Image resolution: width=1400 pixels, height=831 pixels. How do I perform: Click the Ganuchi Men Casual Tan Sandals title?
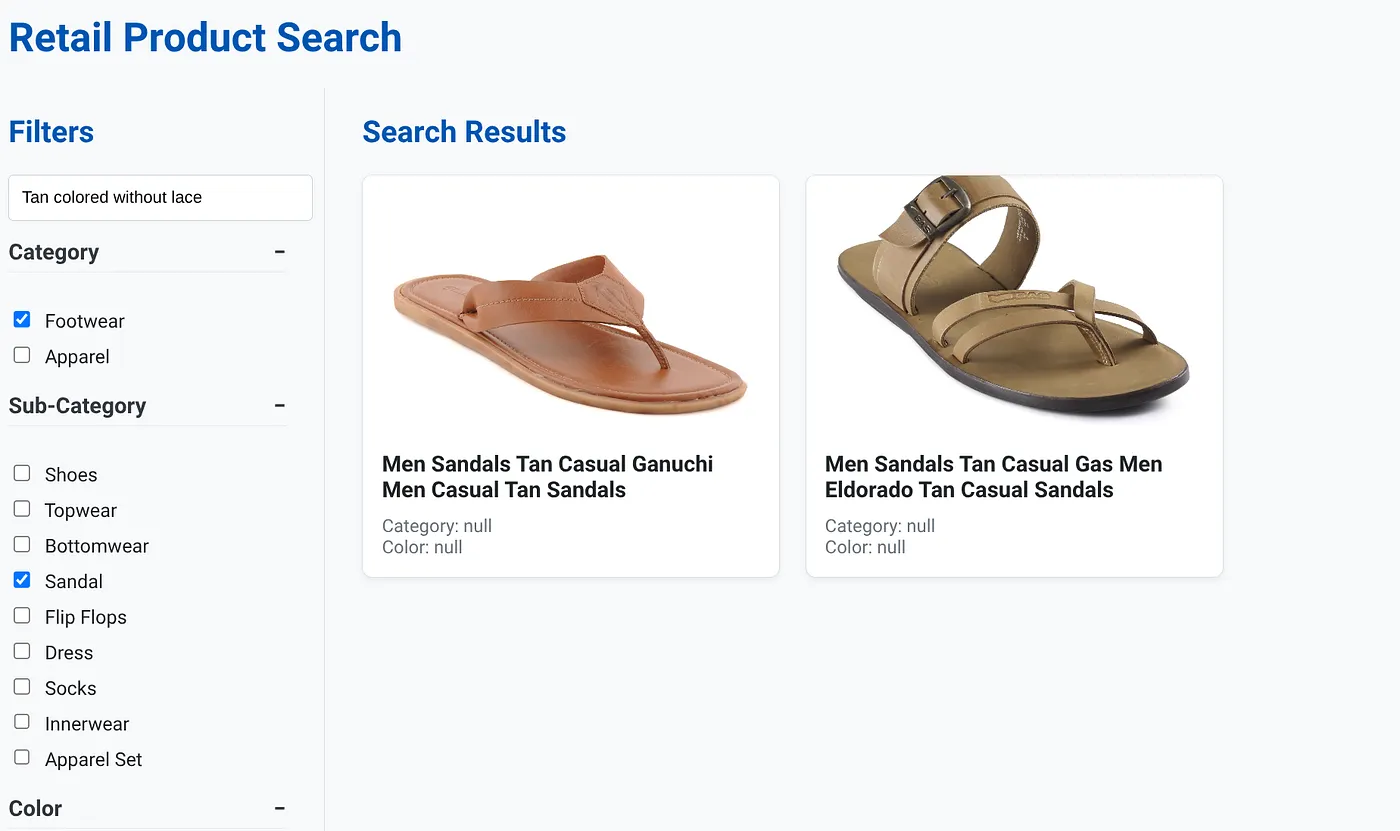pyautogui.click(x=548, y=477)
